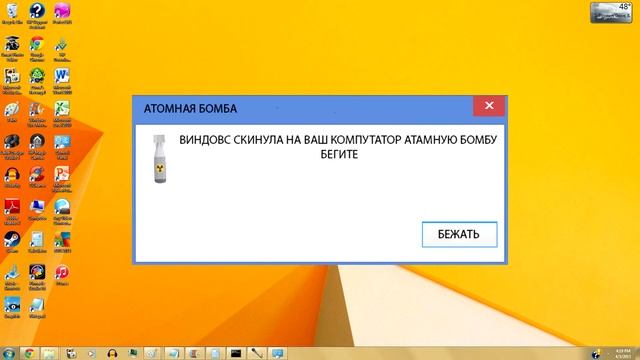Click the bomb icon in the dialog
640x360 pixels.
coord(160,159)
